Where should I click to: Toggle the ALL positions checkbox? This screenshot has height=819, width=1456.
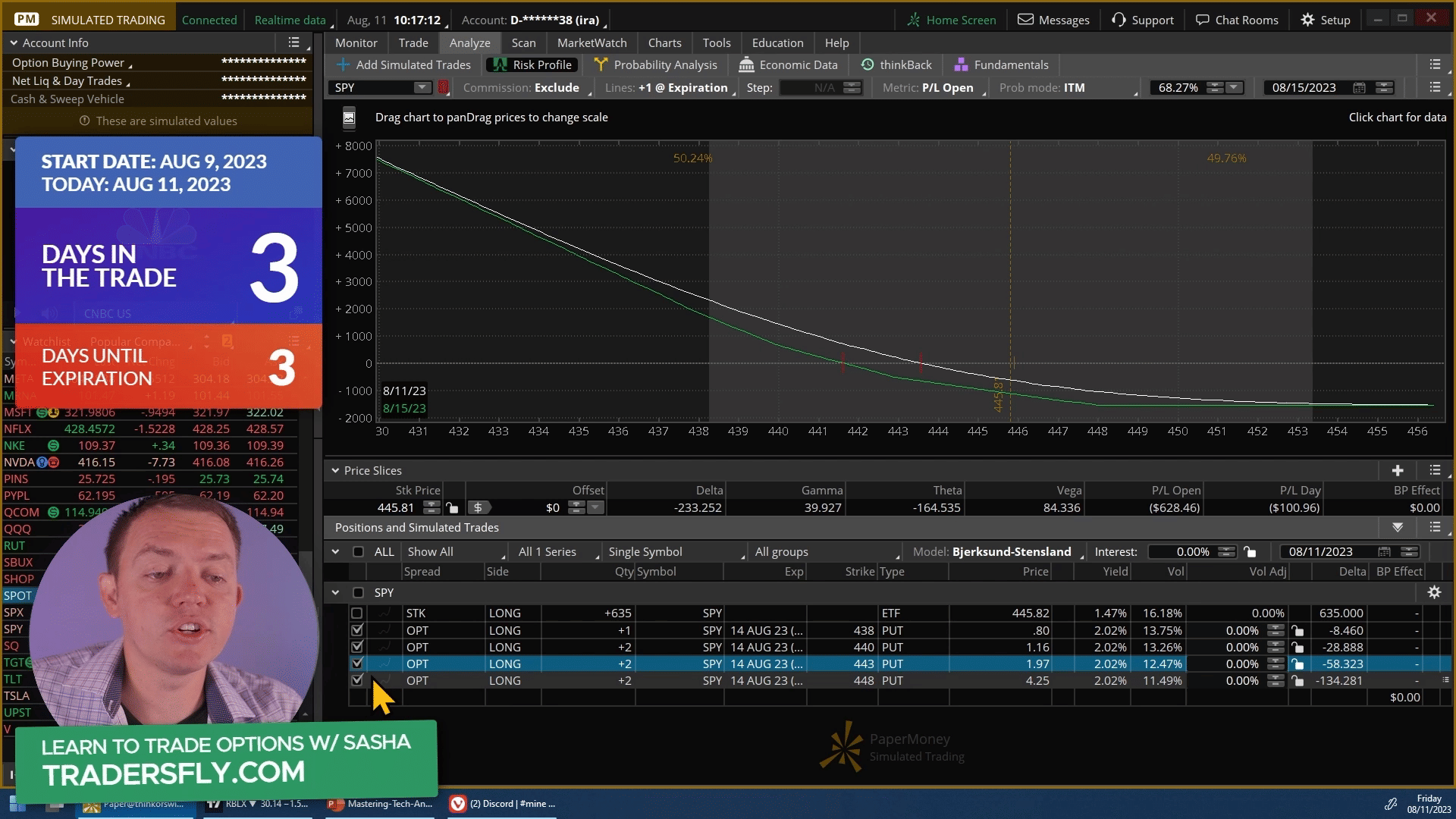point(359,551)
